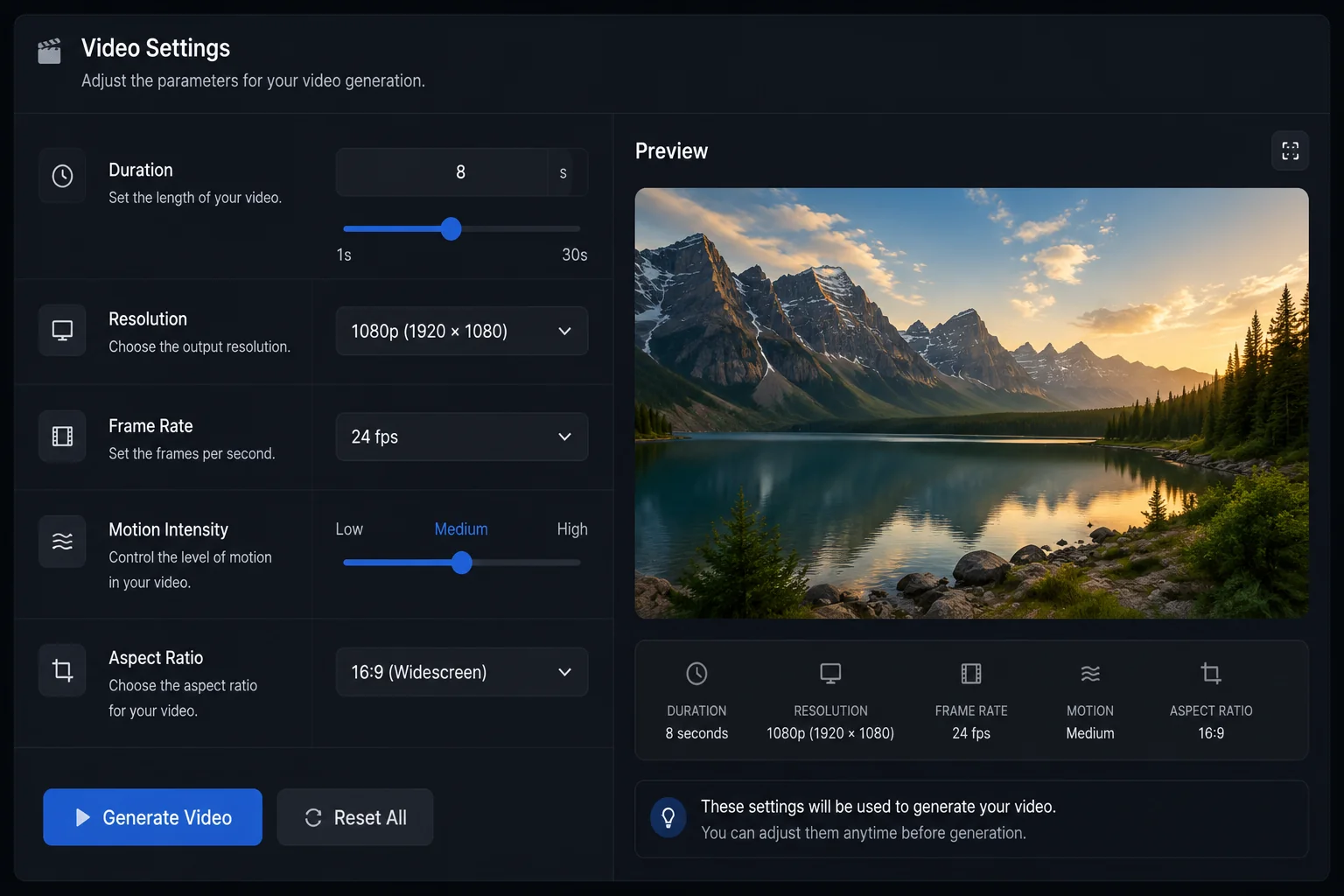Viewport: 1344px width, 896px height.
Task: Click the motion intensity slider handle
Action: tap(462, 563)
